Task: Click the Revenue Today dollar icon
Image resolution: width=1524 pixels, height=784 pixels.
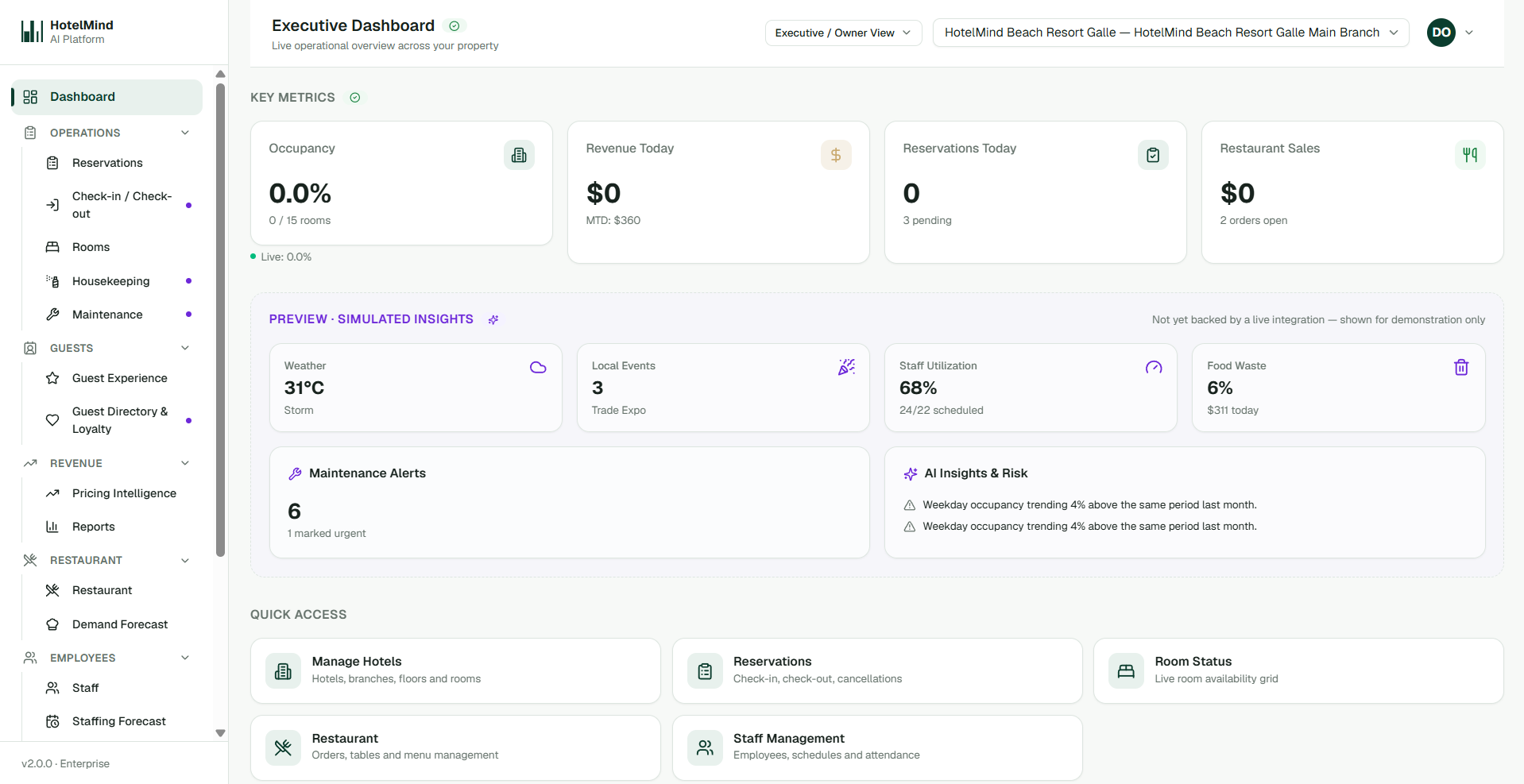Action: point(836,155)
